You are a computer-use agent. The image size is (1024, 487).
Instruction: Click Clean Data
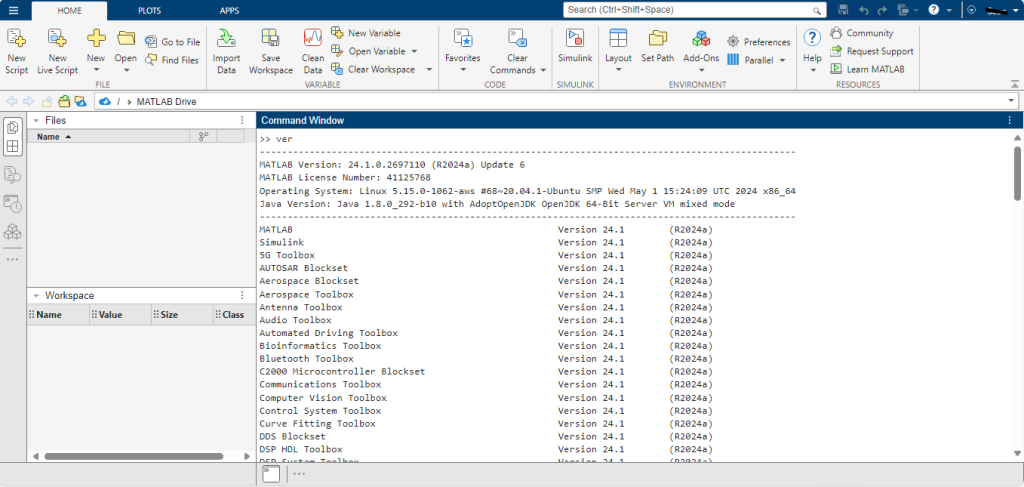click(313, 52)
